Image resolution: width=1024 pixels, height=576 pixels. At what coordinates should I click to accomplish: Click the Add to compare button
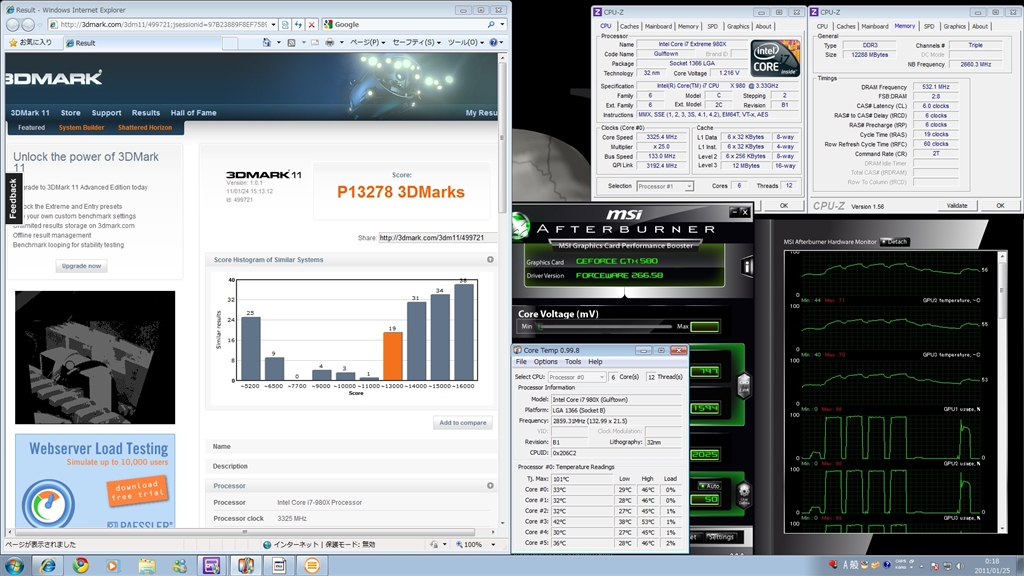(x=463, y=423)
